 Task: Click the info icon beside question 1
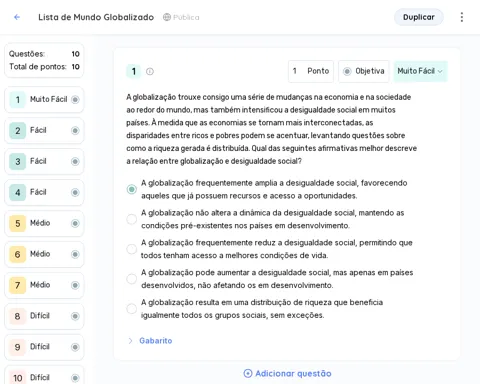150,71
